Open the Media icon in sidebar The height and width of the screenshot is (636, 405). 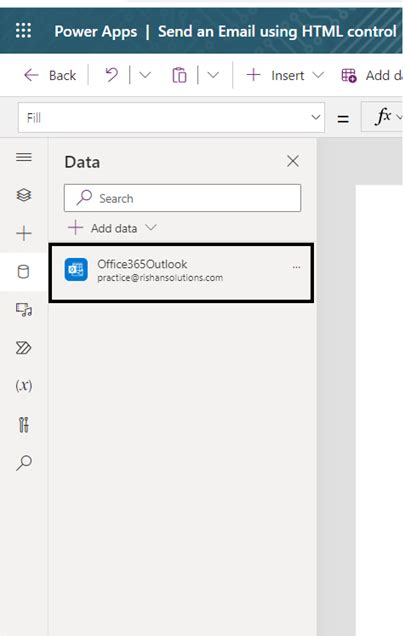pyautogui.click(x=24, y=310)
